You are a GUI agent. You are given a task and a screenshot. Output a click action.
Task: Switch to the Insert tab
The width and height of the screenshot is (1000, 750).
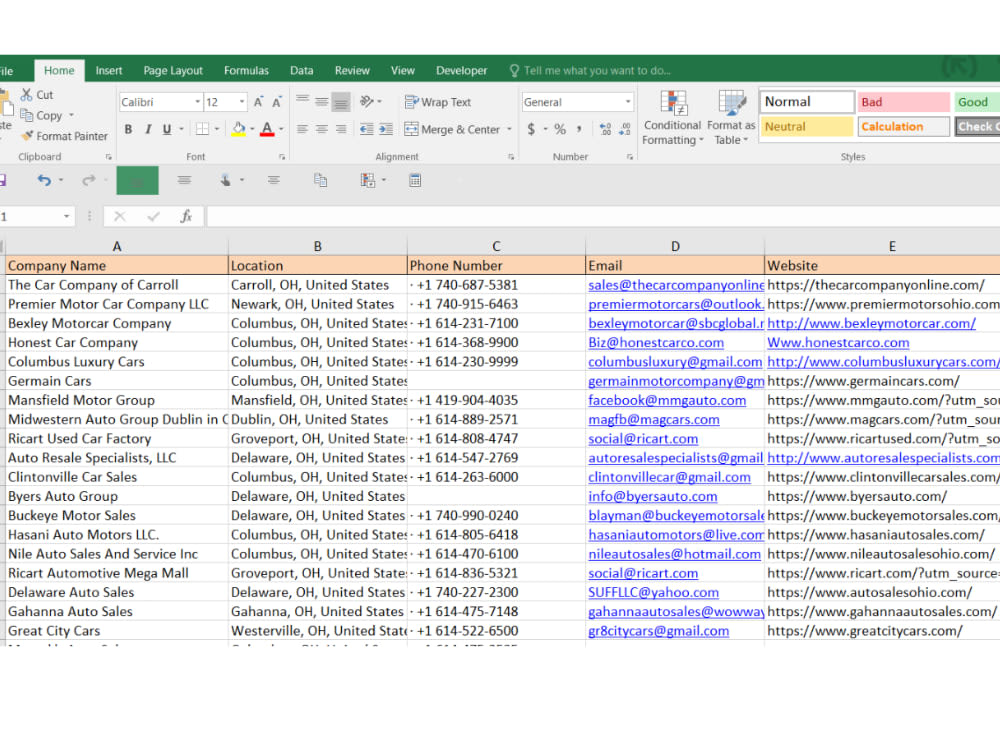point(108,70)
